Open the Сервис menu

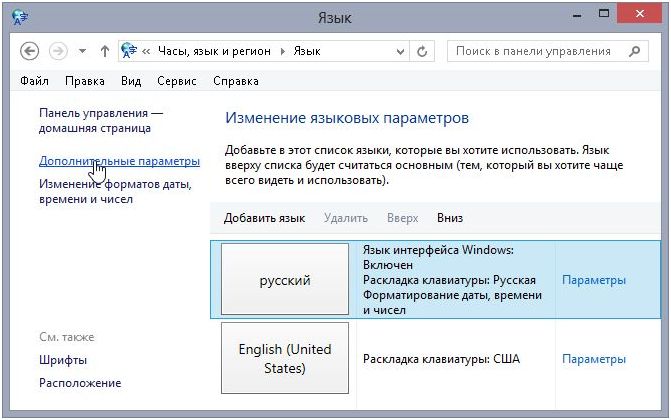point(175,81)
